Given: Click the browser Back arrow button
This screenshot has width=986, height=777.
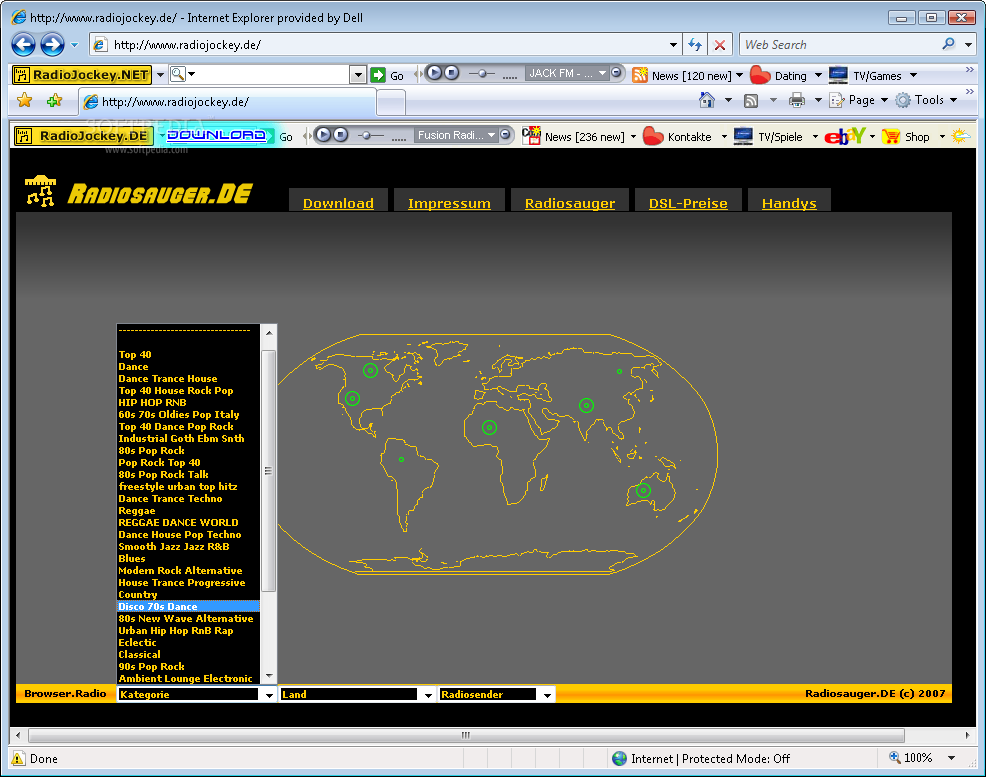Looking at the screenshot, I should 23,45.
